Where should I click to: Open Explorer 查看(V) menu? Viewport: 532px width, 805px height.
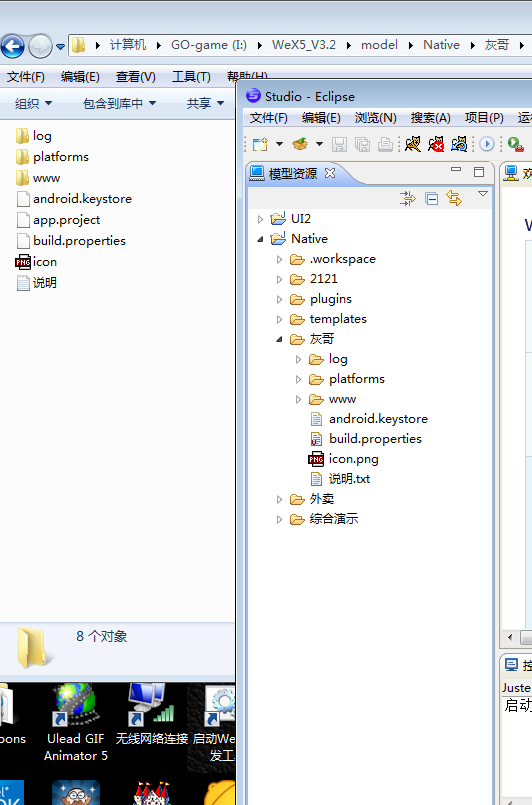[x=136, y=77]
